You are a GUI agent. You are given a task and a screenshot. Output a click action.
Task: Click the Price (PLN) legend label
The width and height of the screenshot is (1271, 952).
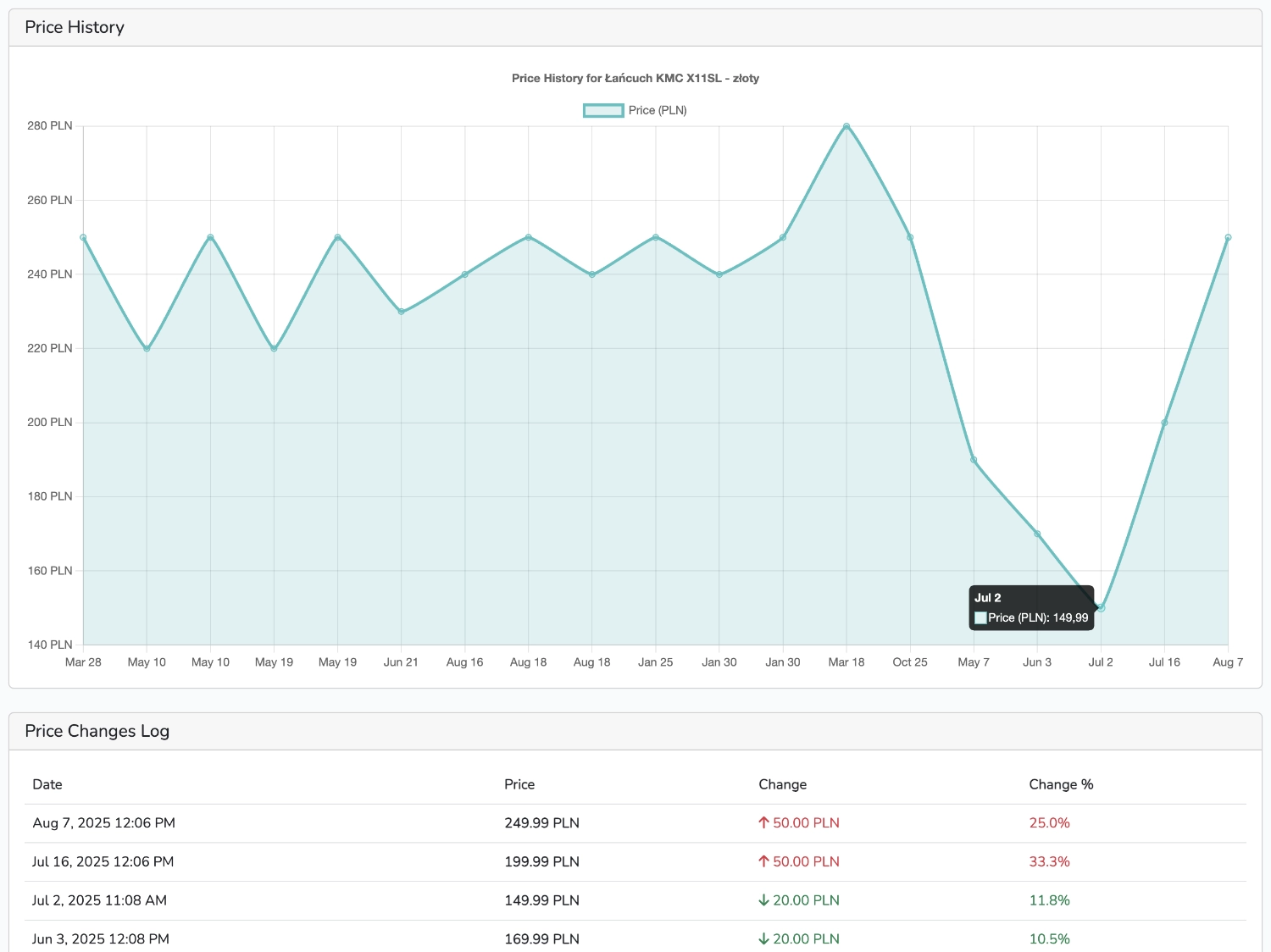click(658, 110)
